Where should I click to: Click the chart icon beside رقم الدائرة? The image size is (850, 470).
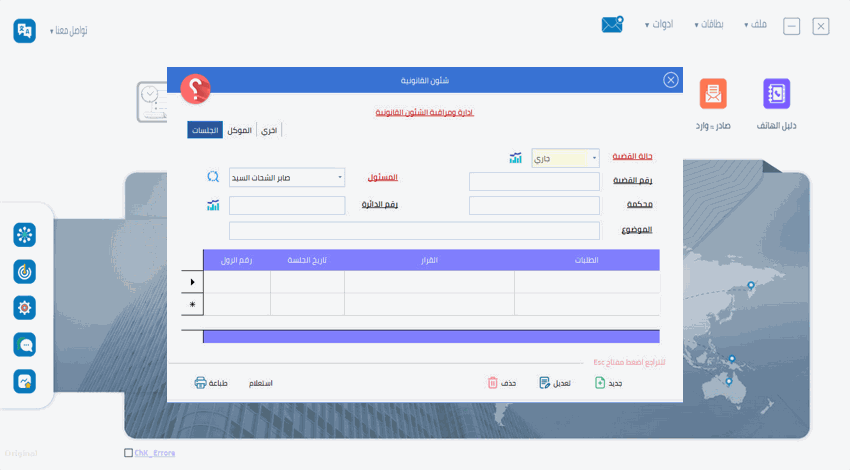[x=213, y=205]
